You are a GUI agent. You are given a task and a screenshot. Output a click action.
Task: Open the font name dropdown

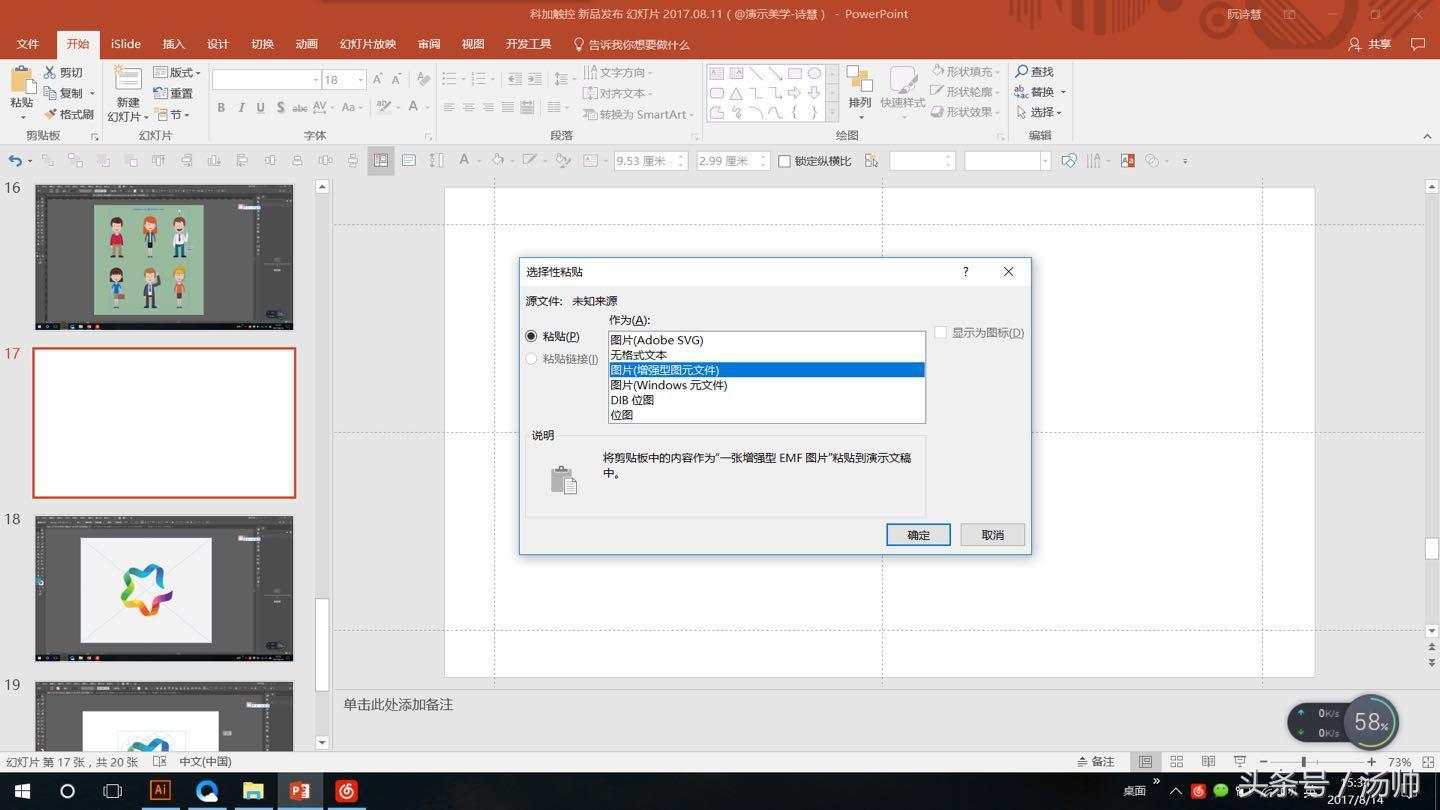[316, 79]
